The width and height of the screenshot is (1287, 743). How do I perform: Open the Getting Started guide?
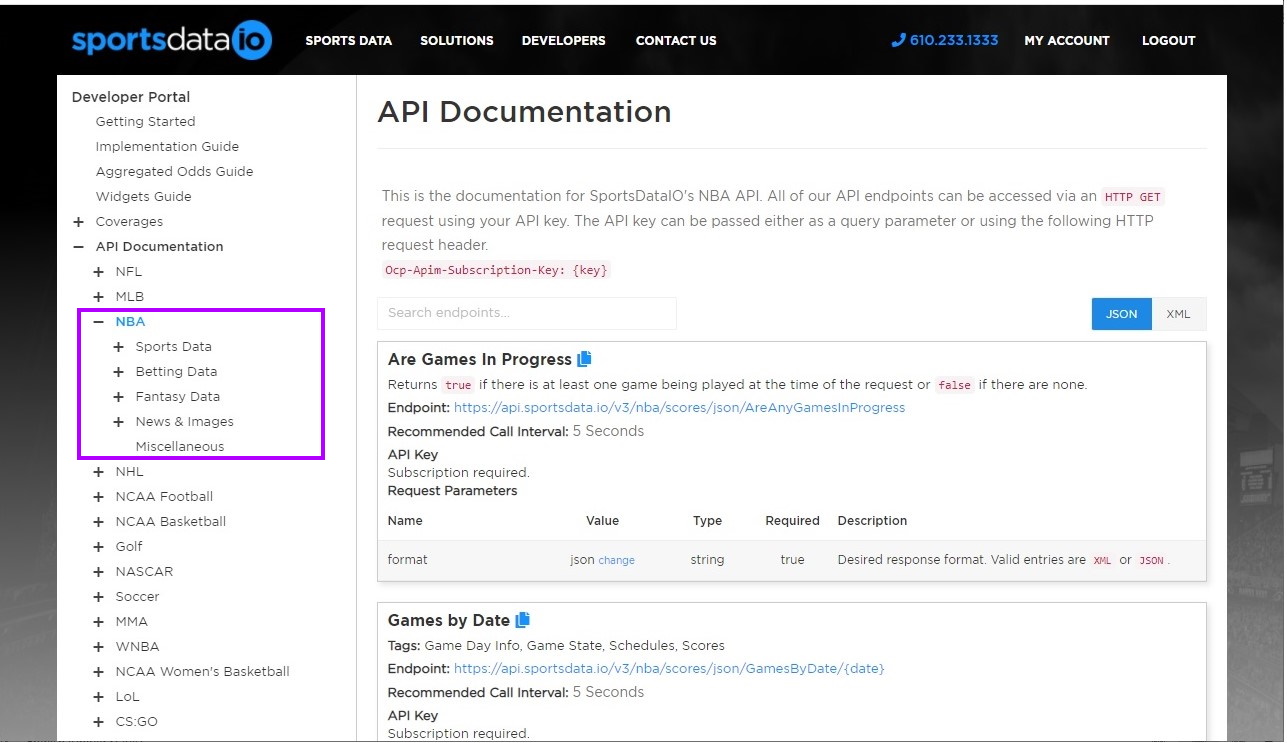[145, 122]
